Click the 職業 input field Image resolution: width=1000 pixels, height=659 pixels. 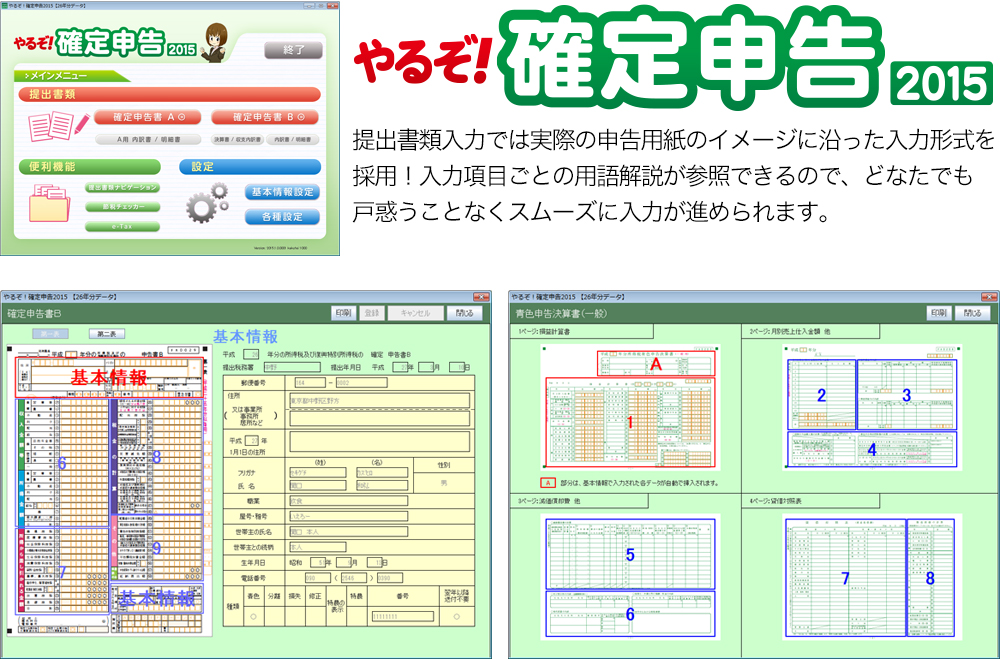tap(348, 501)
